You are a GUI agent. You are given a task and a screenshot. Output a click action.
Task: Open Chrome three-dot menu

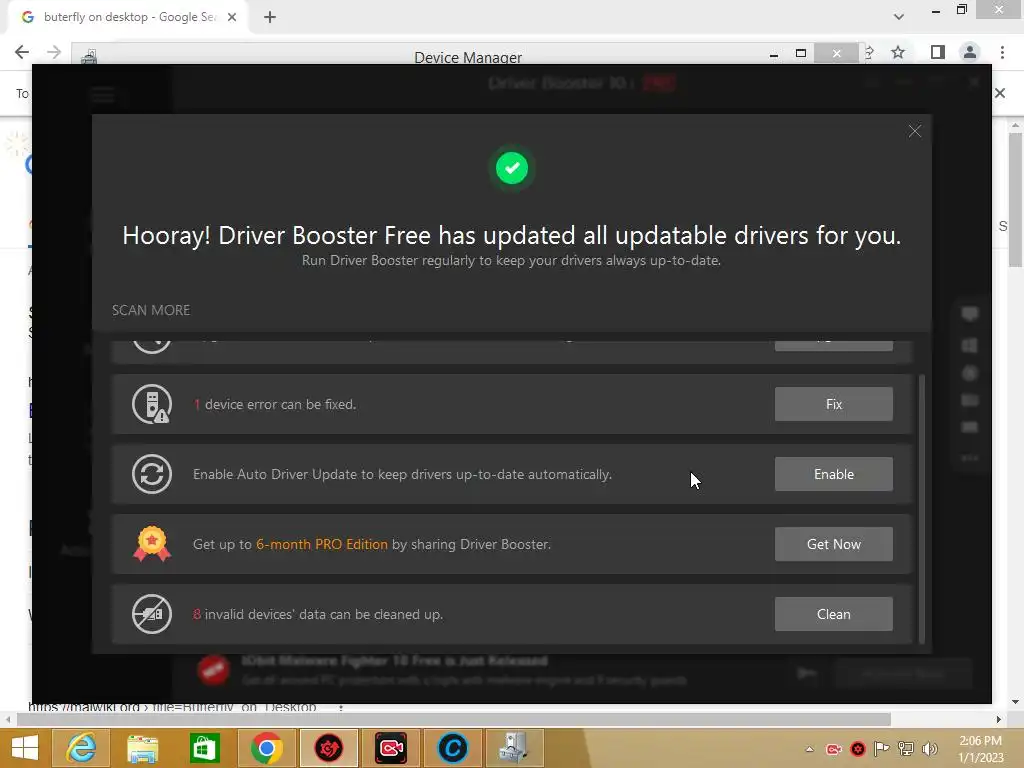(x=1002, y=52)
